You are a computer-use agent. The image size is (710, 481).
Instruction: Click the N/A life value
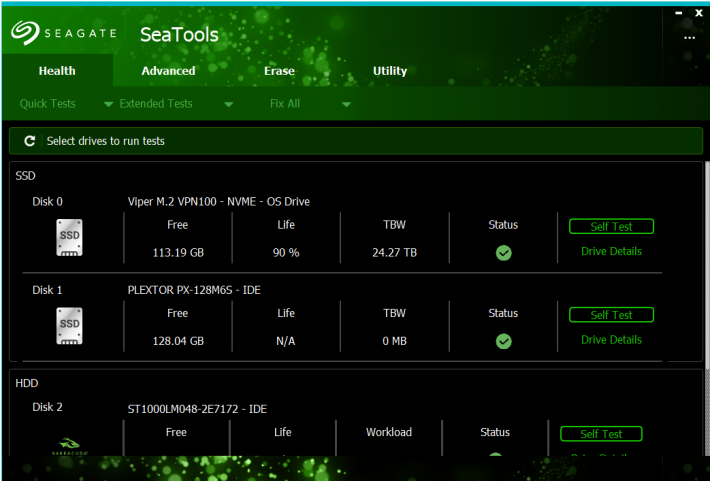coord(286,341)
